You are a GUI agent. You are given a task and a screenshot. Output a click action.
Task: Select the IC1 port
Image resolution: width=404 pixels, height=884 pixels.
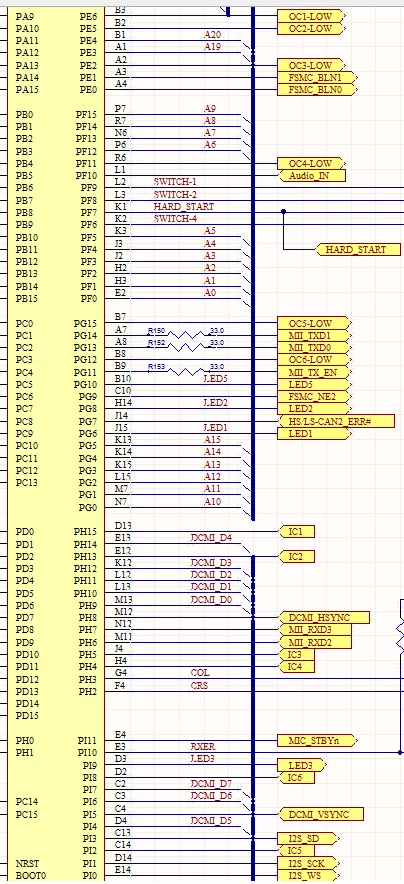coord(297,532)
